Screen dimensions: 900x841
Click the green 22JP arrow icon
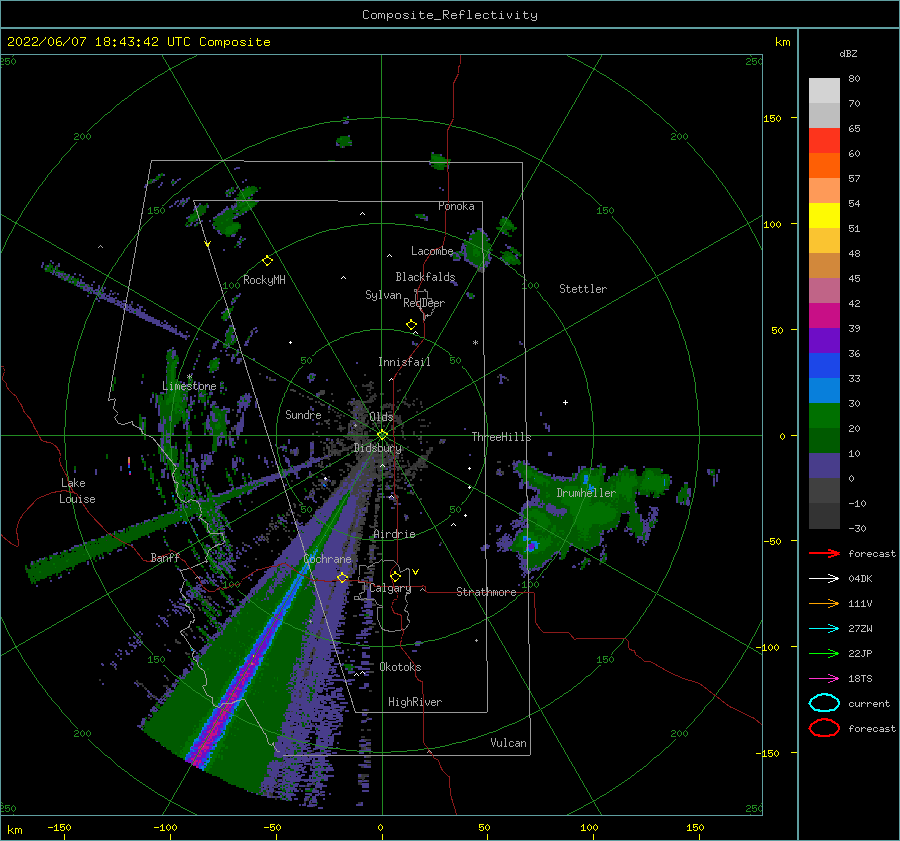[824, 653]
